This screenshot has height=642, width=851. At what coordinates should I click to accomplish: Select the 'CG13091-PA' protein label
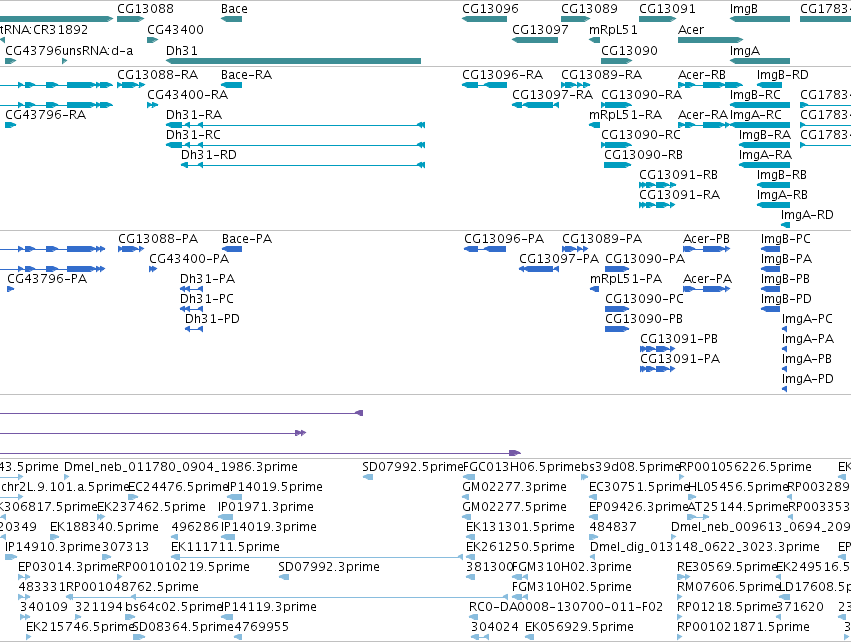(680, 359)
